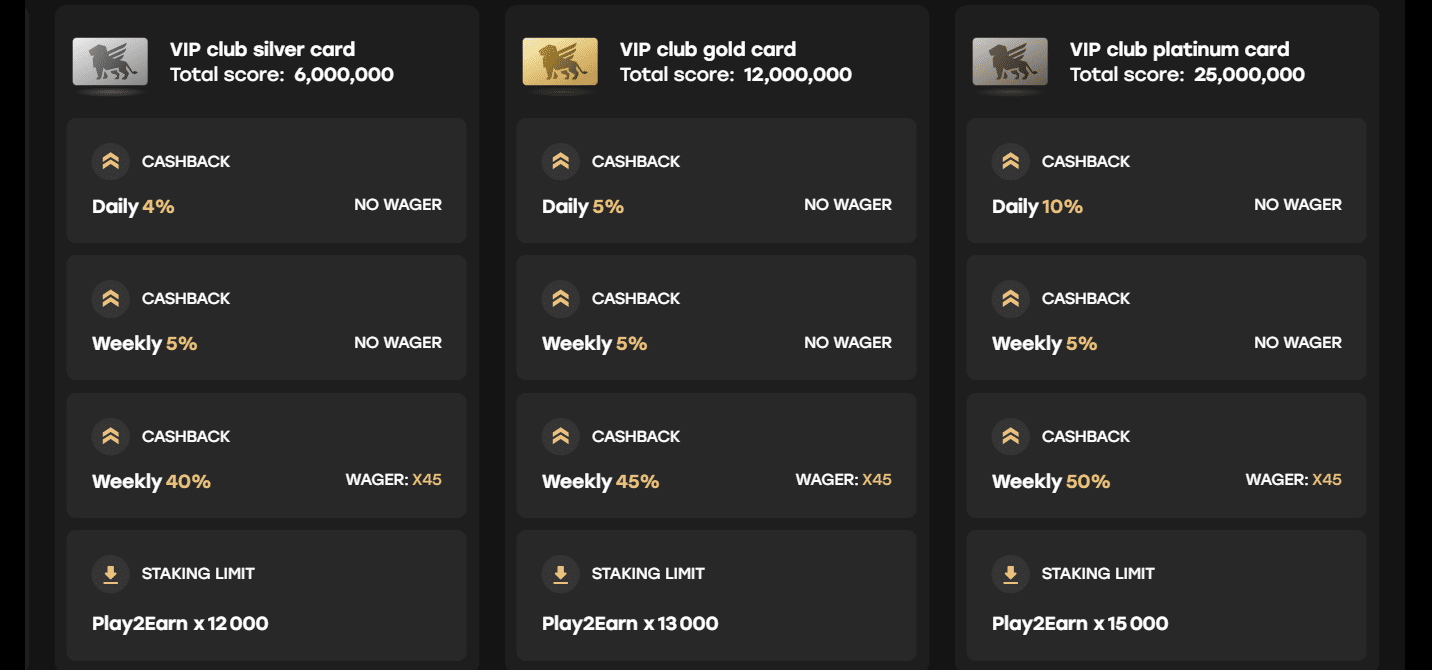Click the staking limit download icon on silver card

110,573
